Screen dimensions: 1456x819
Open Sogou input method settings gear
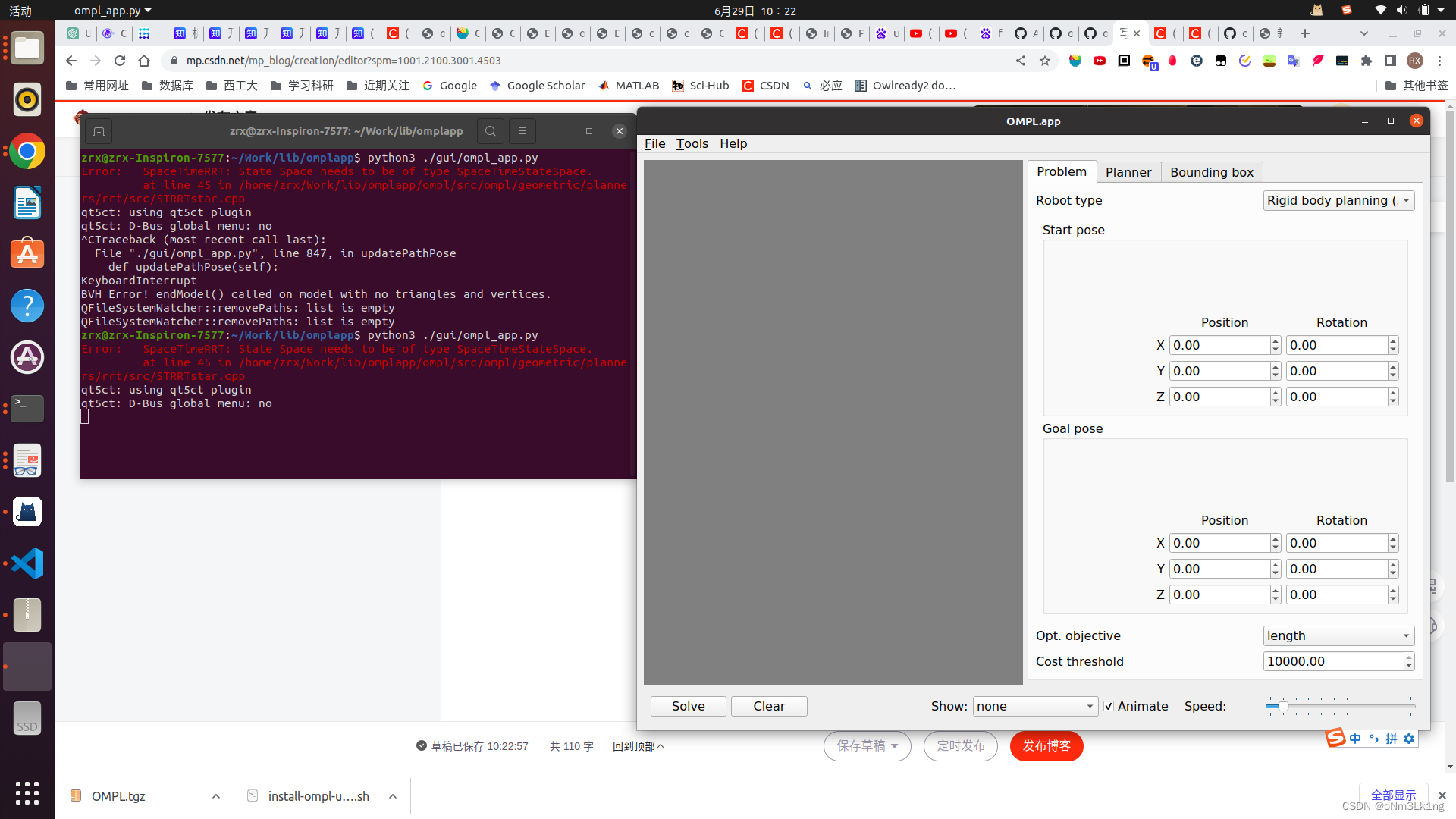tap(1409, 739)
